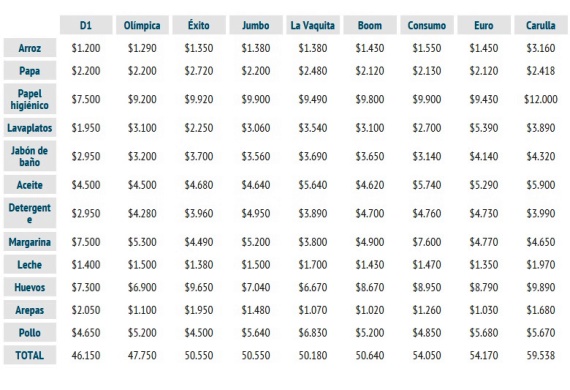This screenshot has width=570, height=390.
Task: Select the Carulla column header
Action: (541, 25)
